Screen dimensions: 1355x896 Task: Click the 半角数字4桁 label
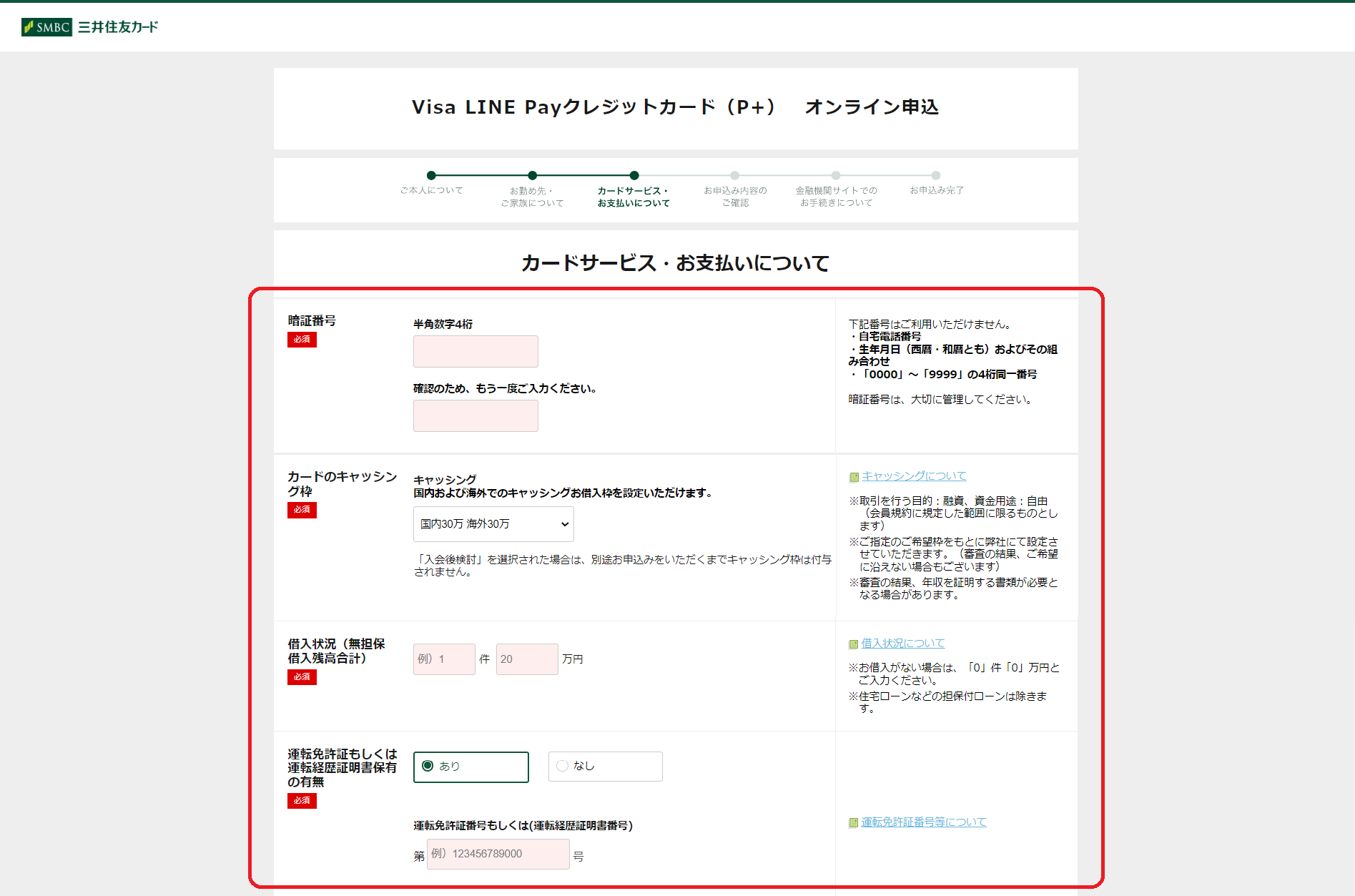pos(443,324)
